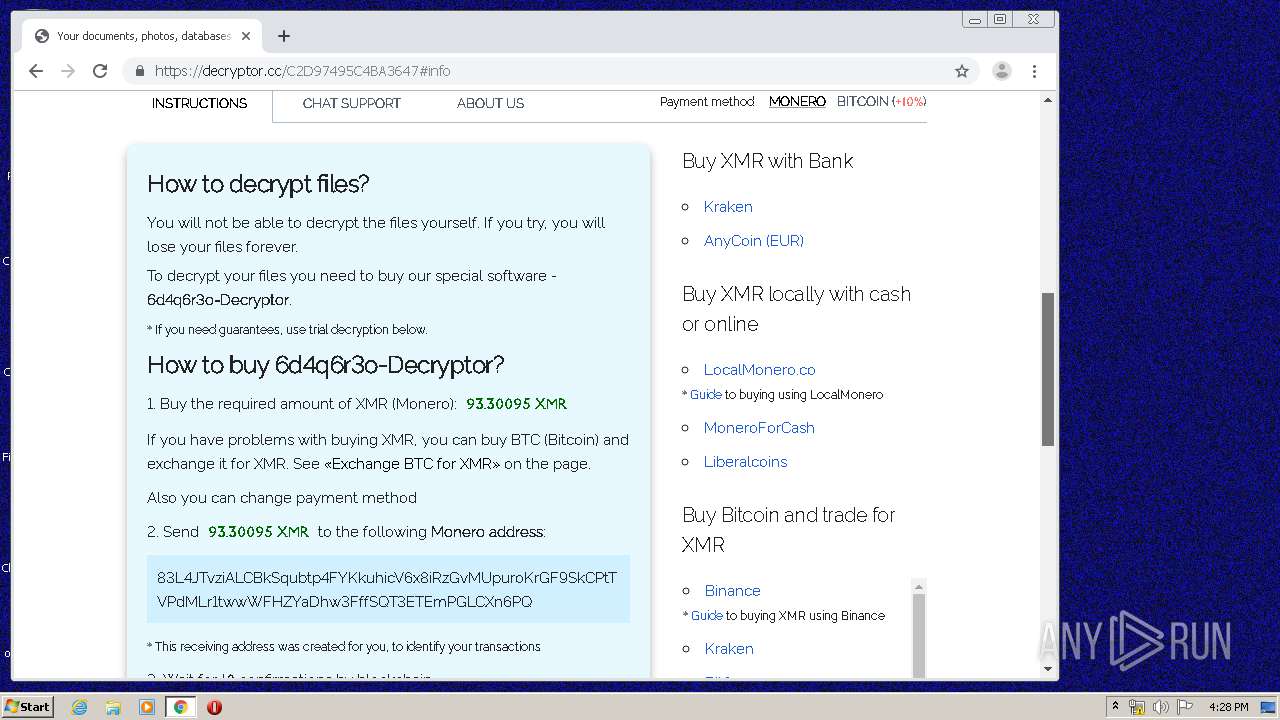Click the 'Buy XMR with Bank' heading
Image resolution: width=1280 pixels, height=720 pixels.
tap(767, 161)
